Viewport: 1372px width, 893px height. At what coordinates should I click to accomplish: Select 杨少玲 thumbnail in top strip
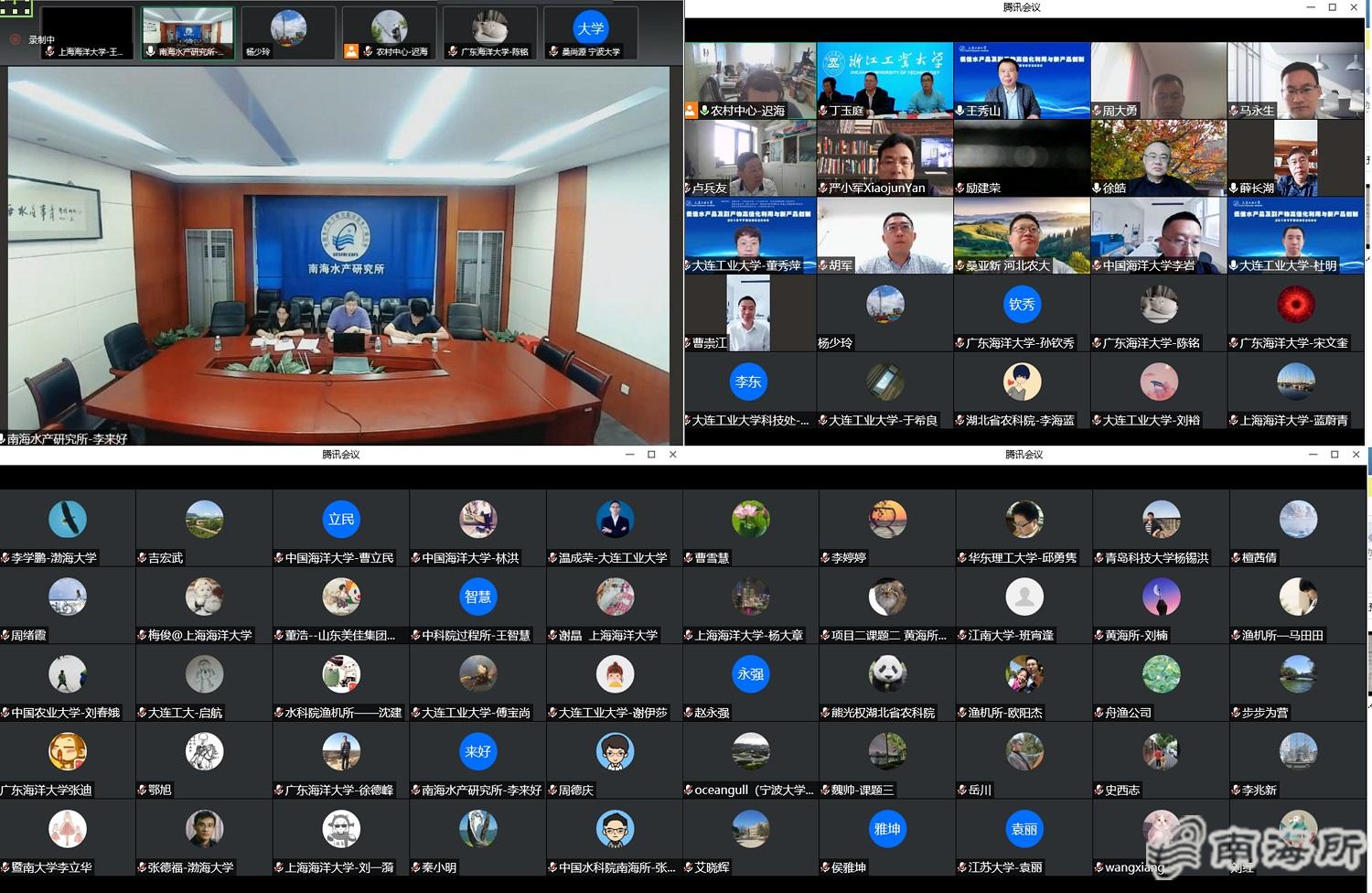coord(288,33)
